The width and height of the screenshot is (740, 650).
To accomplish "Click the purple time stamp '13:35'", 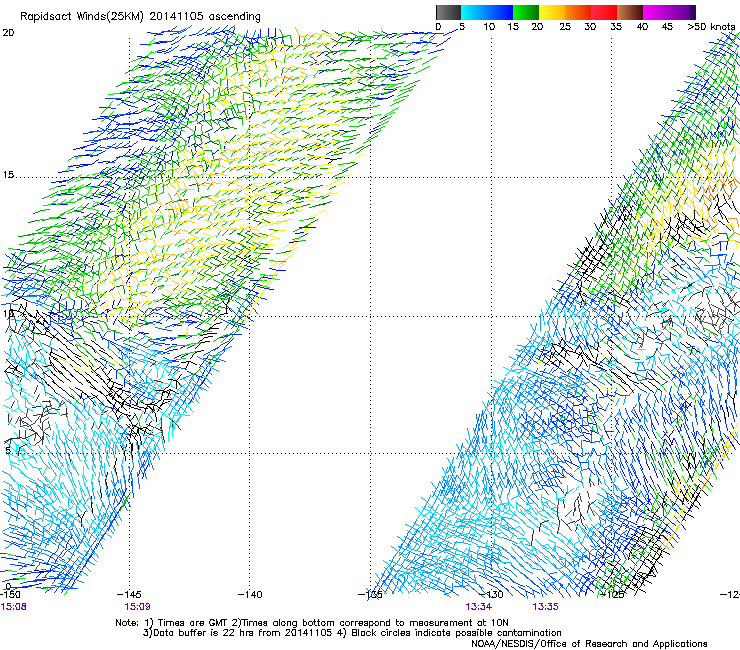I will tap(546, 607).
